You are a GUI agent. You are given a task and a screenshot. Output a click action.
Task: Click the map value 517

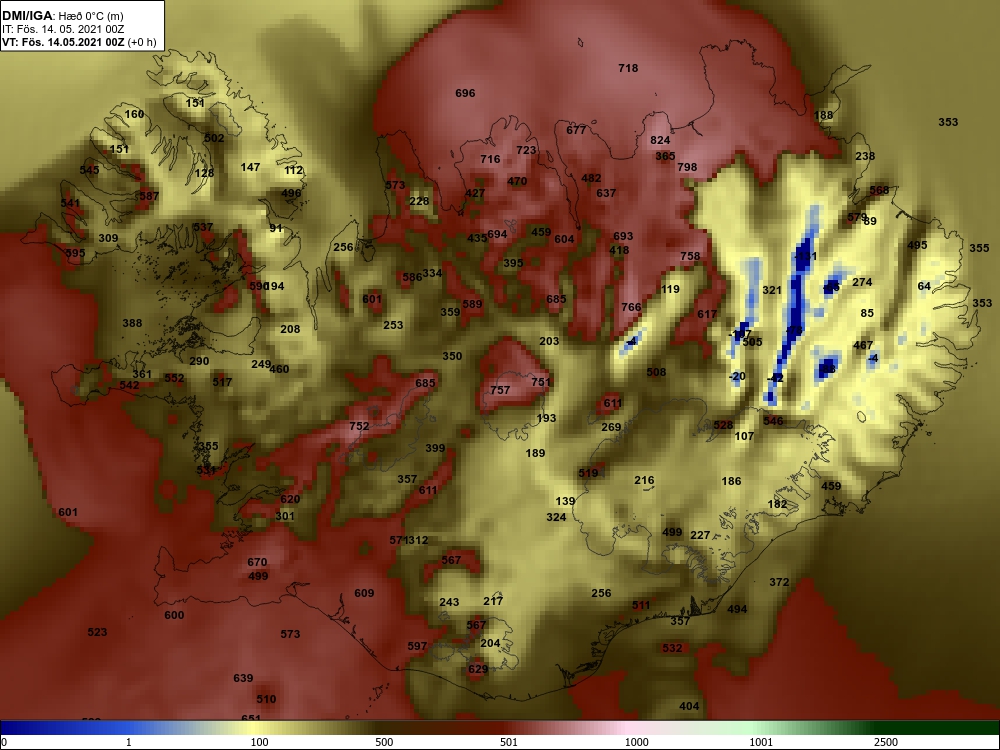222,382
